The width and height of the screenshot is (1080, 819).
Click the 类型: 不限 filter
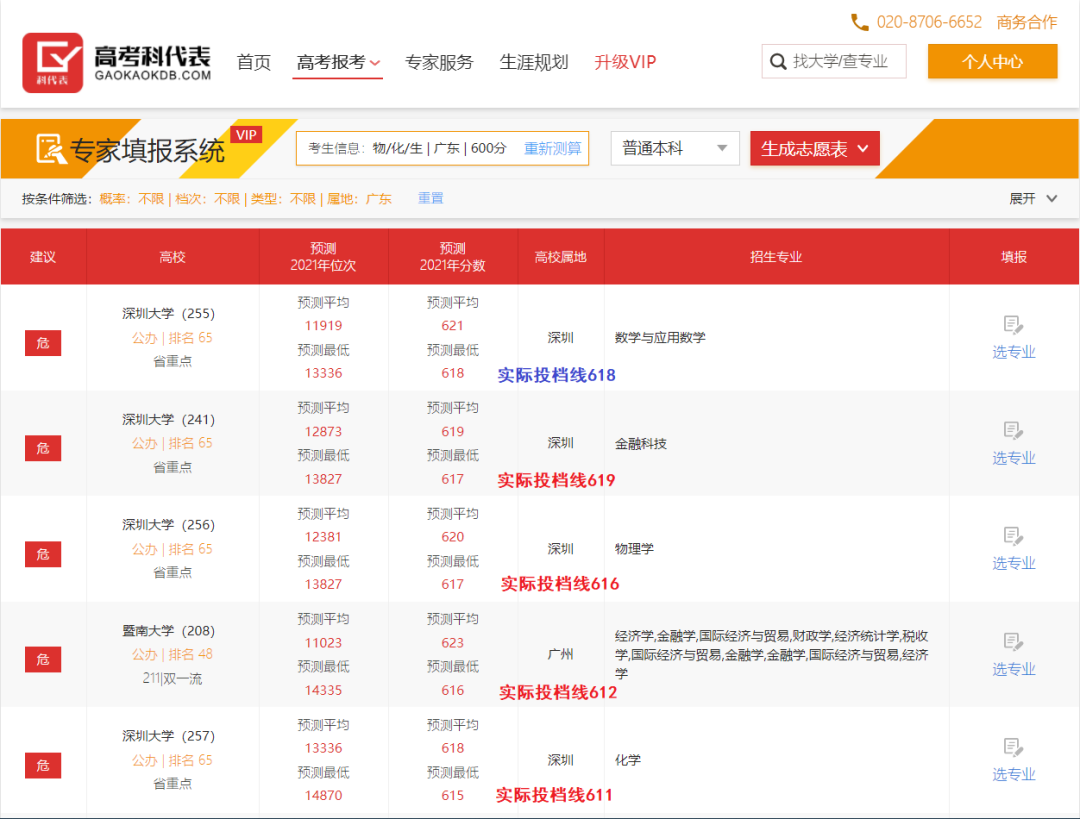click(x=283, y=199)
